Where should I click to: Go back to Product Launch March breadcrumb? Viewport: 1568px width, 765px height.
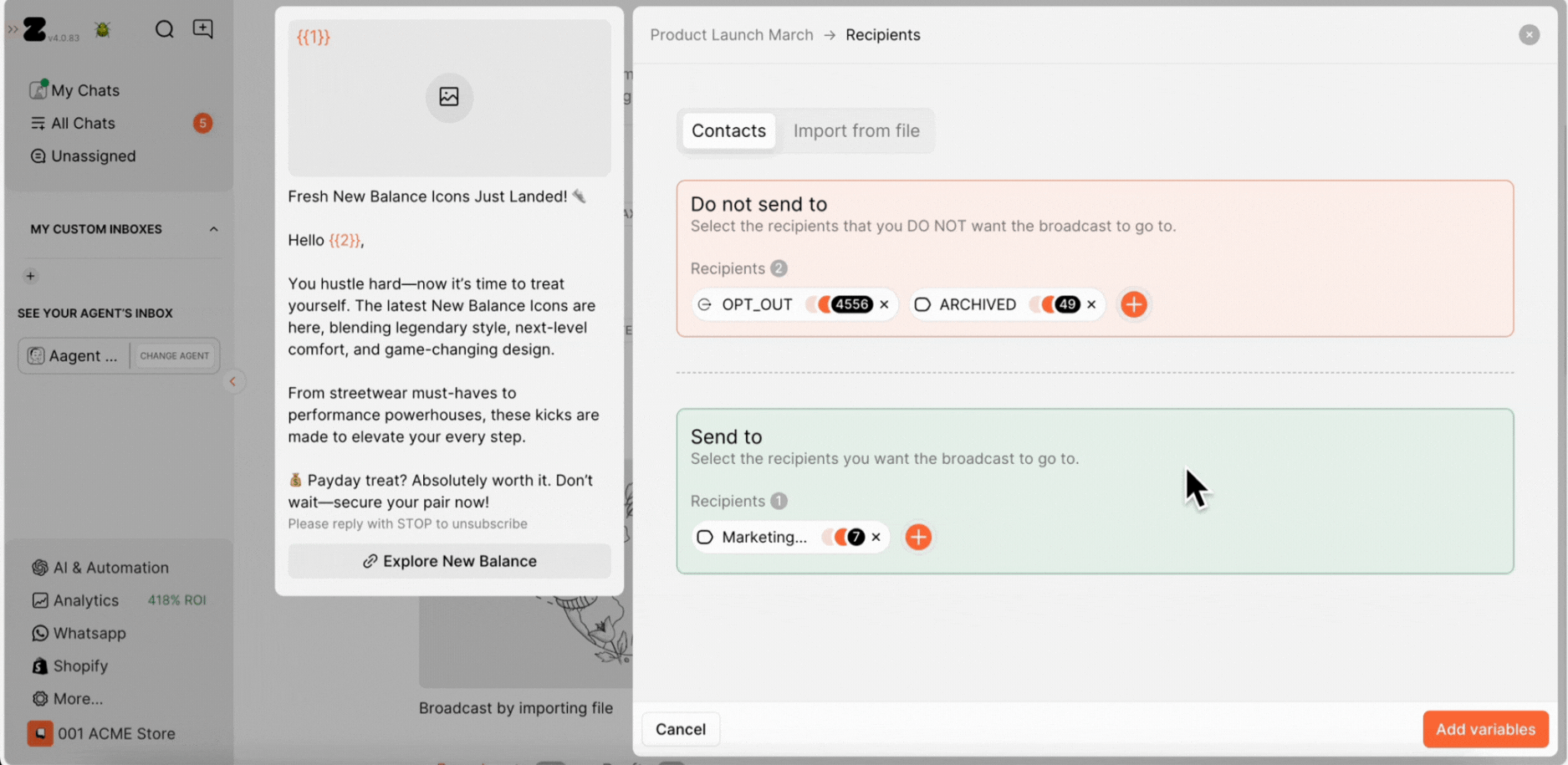(732, 35)
